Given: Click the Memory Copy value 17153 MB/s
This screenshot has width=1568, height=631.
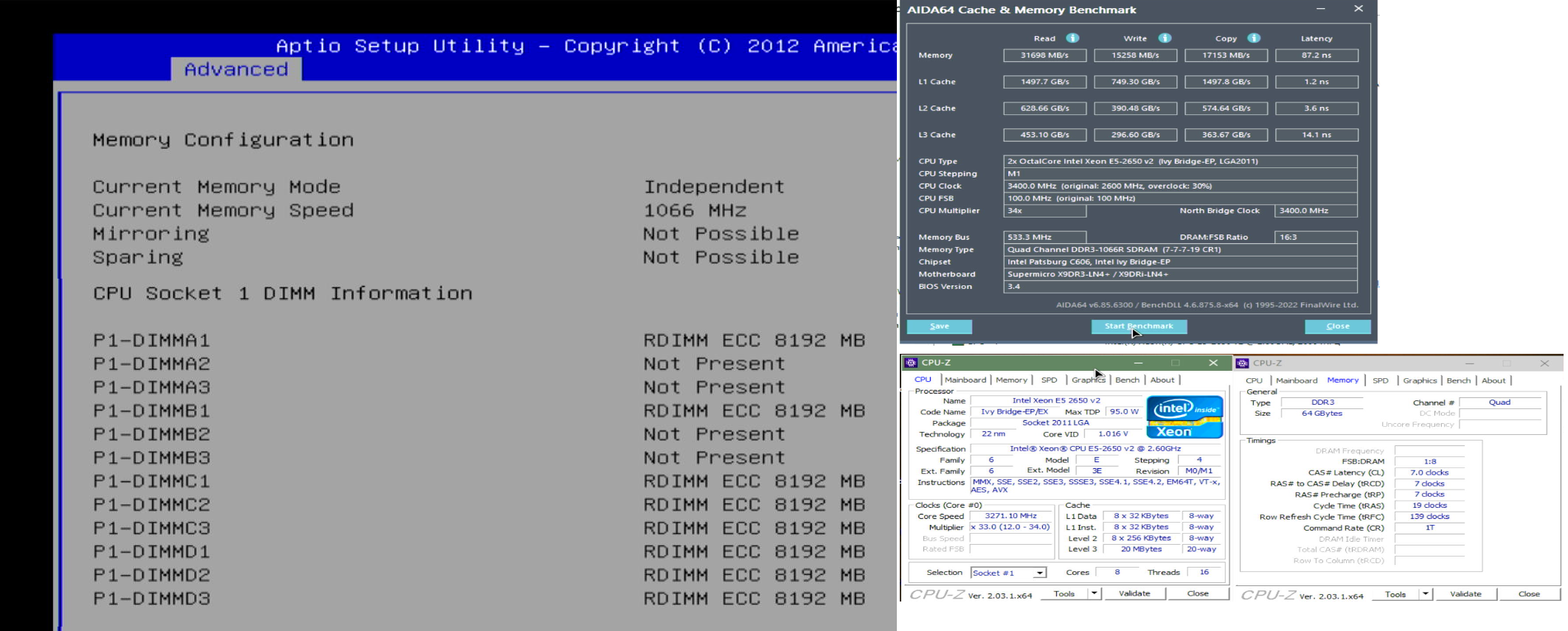Looking at the screenshot, I should point(1226,55).
